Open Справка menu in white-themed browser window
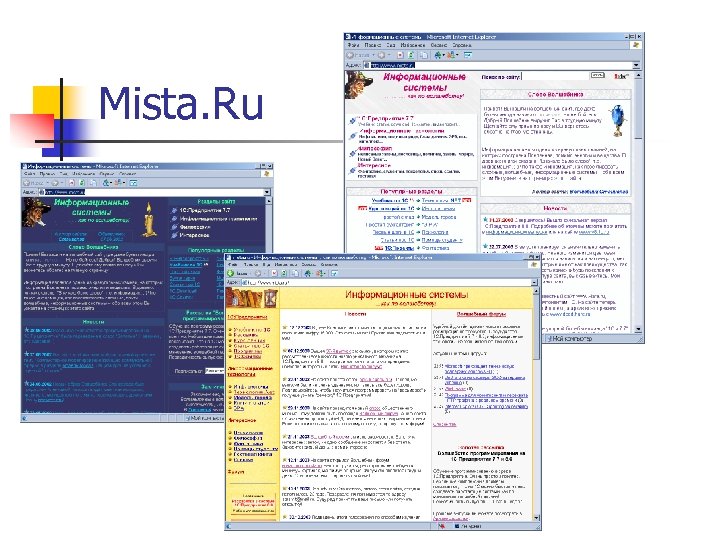720x540 pixels. 461,45
